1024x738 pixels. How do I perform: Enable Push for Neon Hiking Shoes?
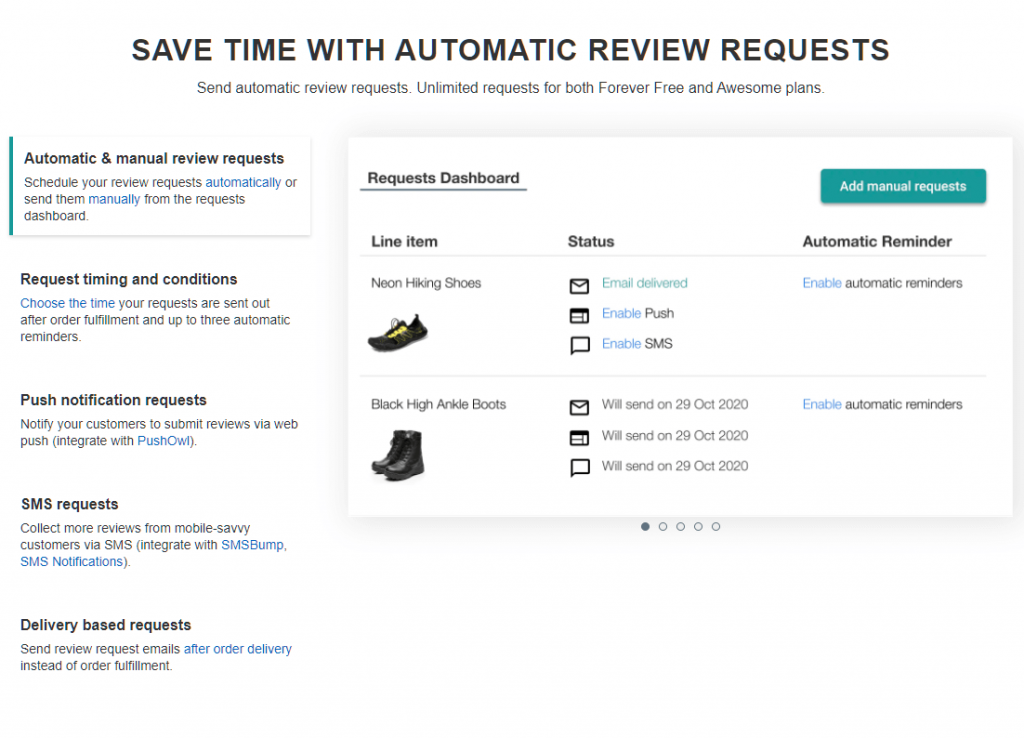tap(621, 313)
